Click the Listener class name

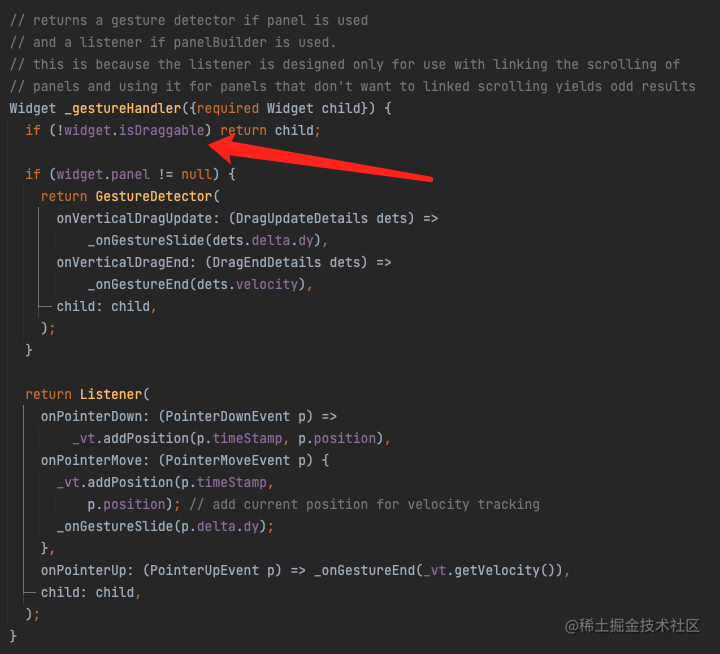pos(111,395)
